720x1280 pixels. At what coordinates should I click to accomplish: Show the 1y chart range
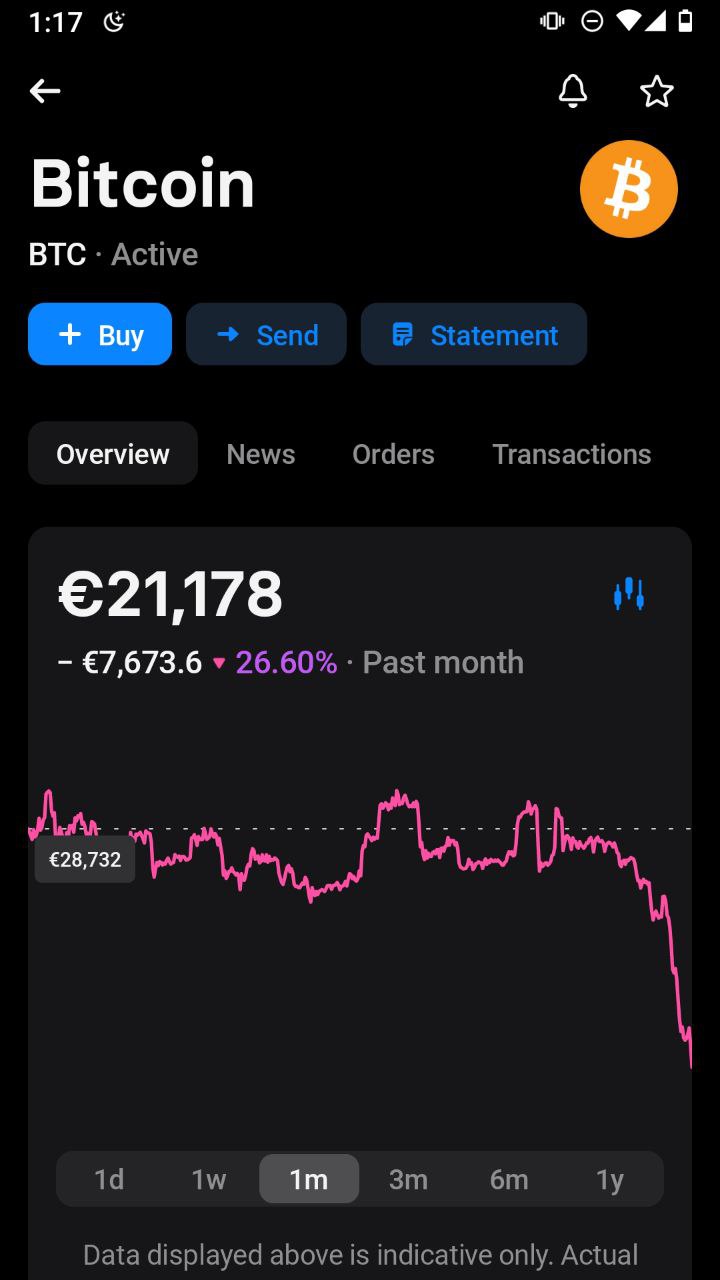610,1179
